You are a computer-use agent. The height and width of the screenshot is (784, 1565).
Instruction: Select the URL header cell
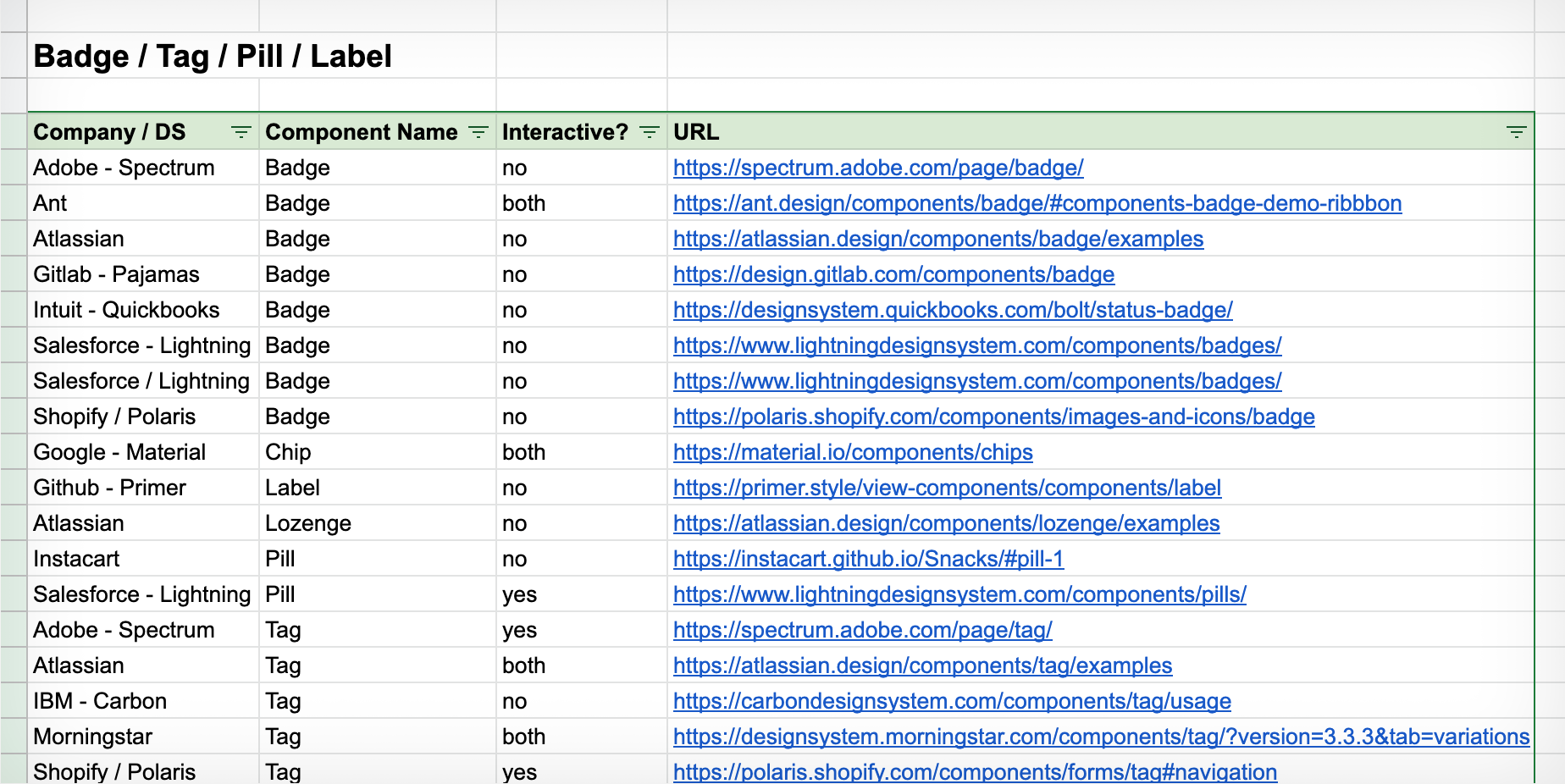1100,132
